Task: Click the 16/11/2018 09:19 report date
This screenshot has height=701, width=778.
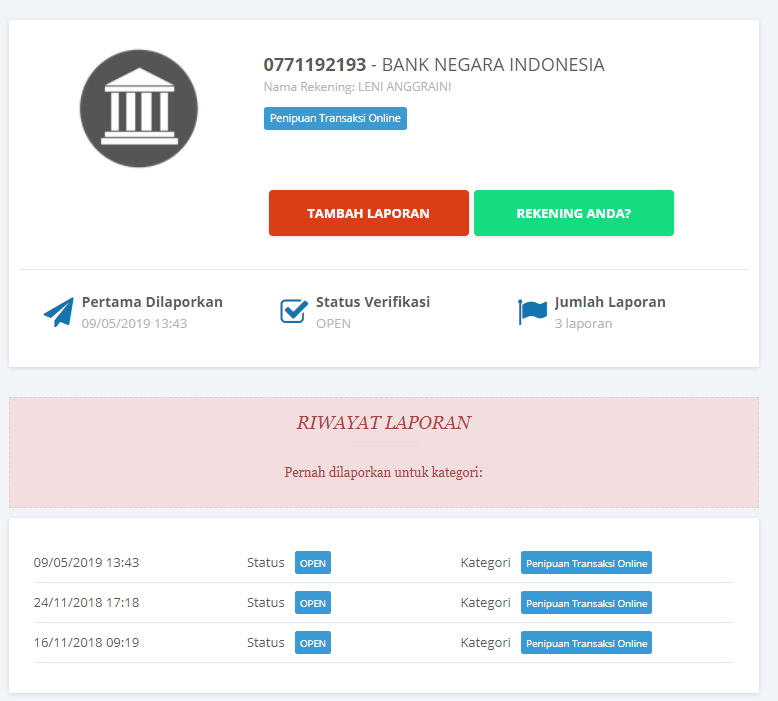Action: 86,642
